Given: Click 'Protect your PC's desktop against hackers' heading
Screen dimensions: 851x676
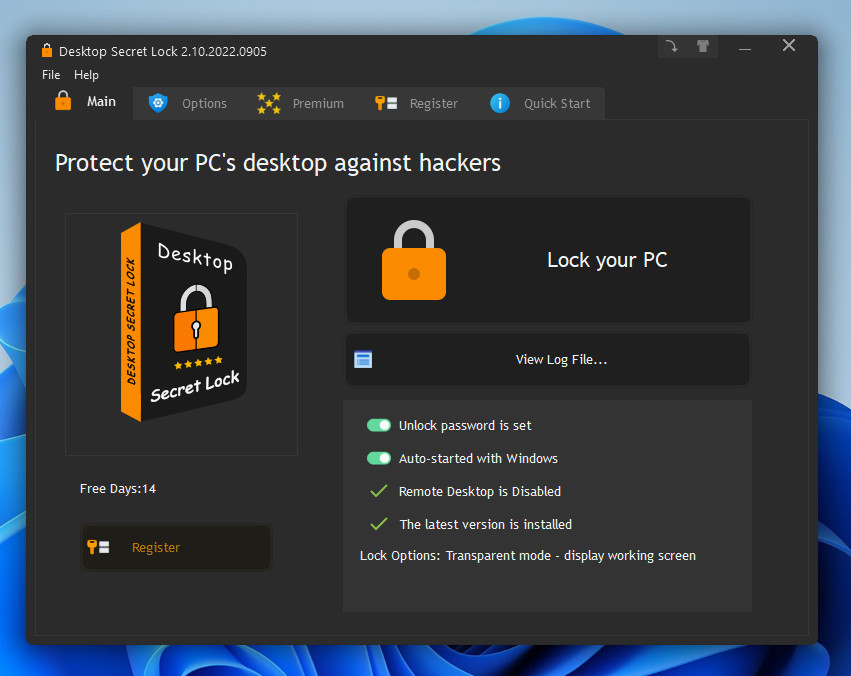Looking at the screenshot, I should click(278, 163).
